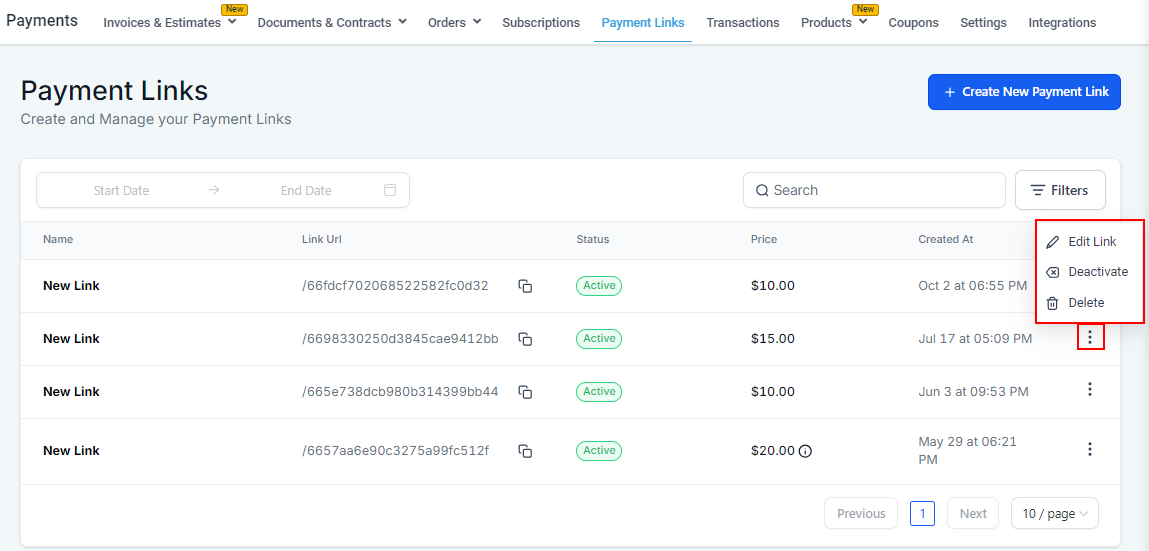The width and height of the screenshot is (1149, 551).
Task: Open three-dot menu for the Jun 3 link
Action: (1090, 390)
